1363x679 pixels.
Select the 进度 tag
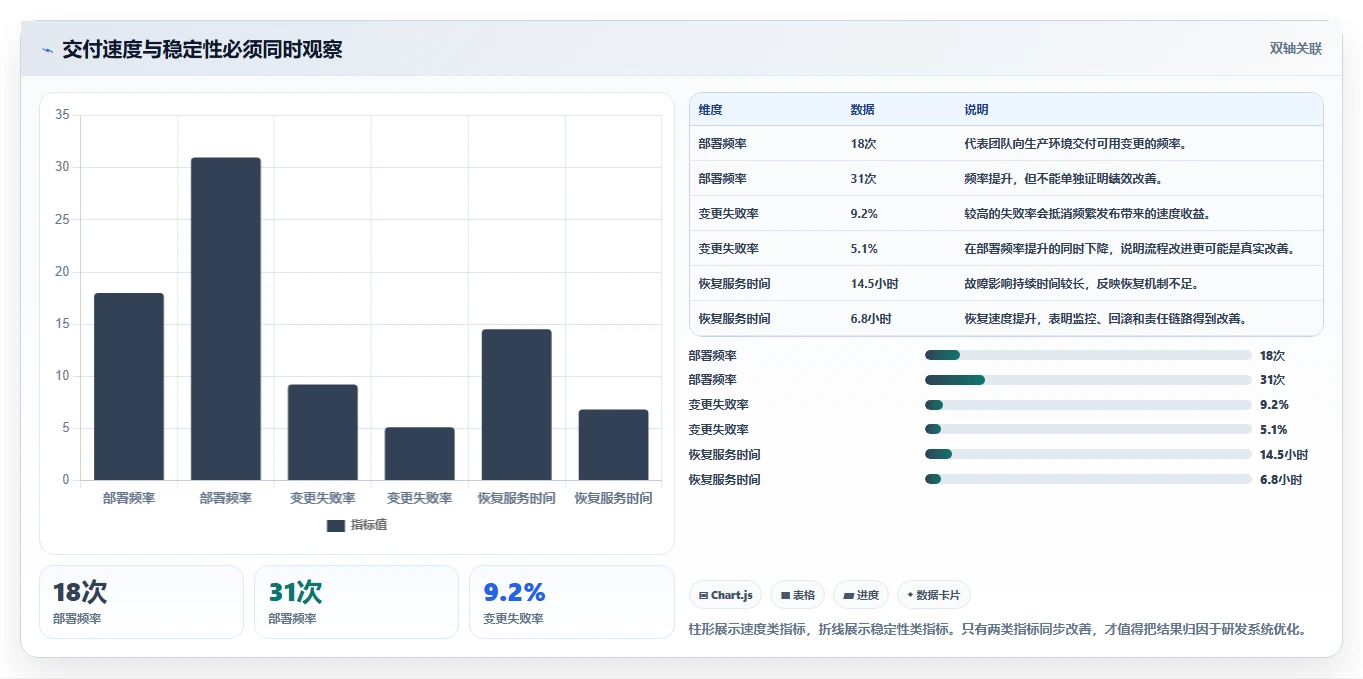pos(861,595)
